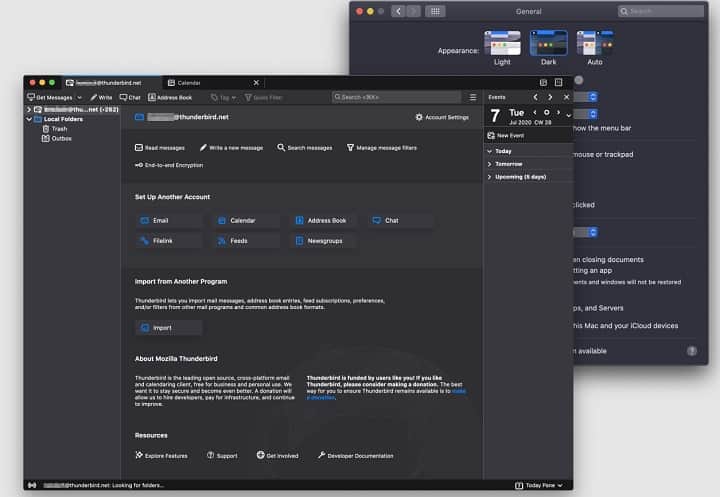Screen dimensions: 720x497
Task: Go to previous Events pane view
Action: point(535,97)
